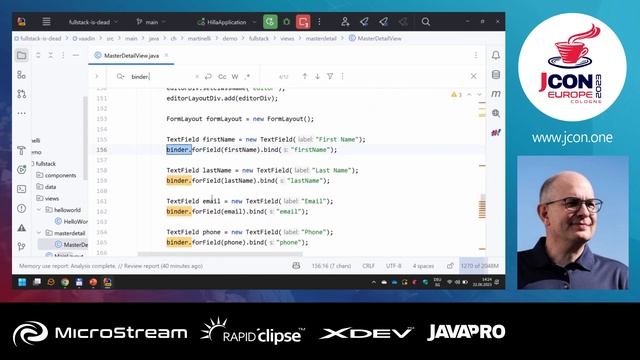Click the MasterDetailView breadcrumb
Image resolution: width=640 pixels, height=360 pixels.
click(376, 38)
